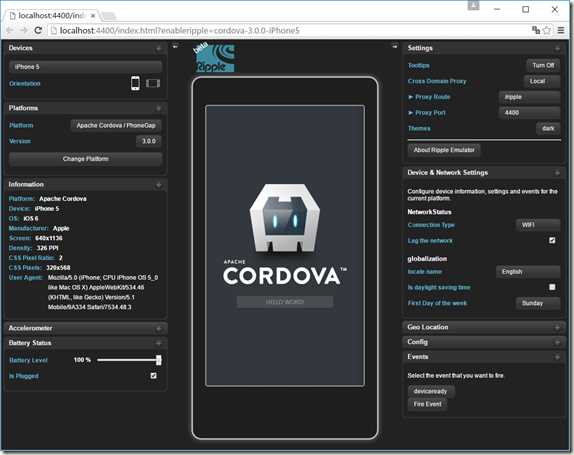This screenshot has width=574, height=455.
Task: Toggle the Lag the network checkbox
Action: tap(552, 240)
